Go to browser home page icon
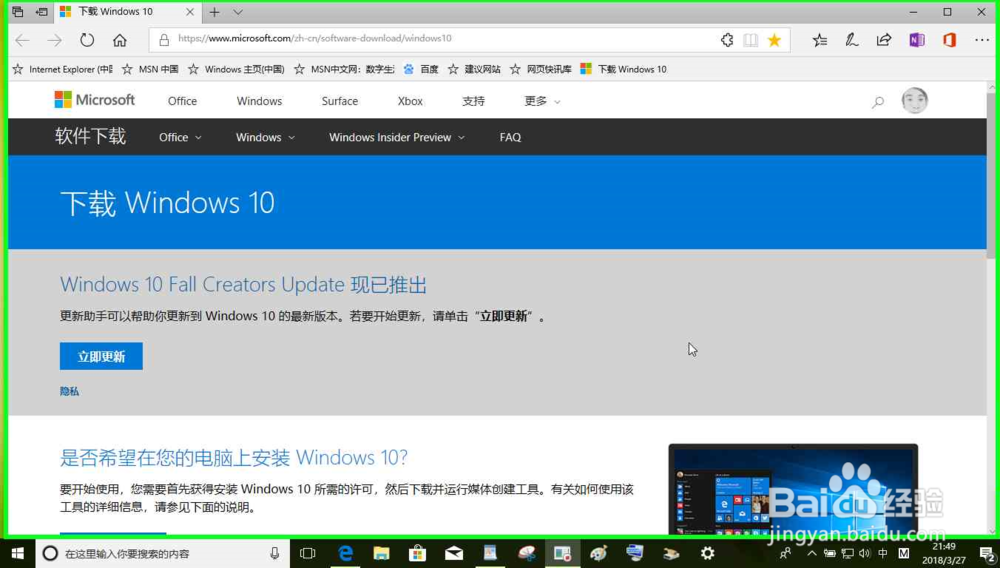Screen dimensions: 1000x568 [x=119, y=40]
